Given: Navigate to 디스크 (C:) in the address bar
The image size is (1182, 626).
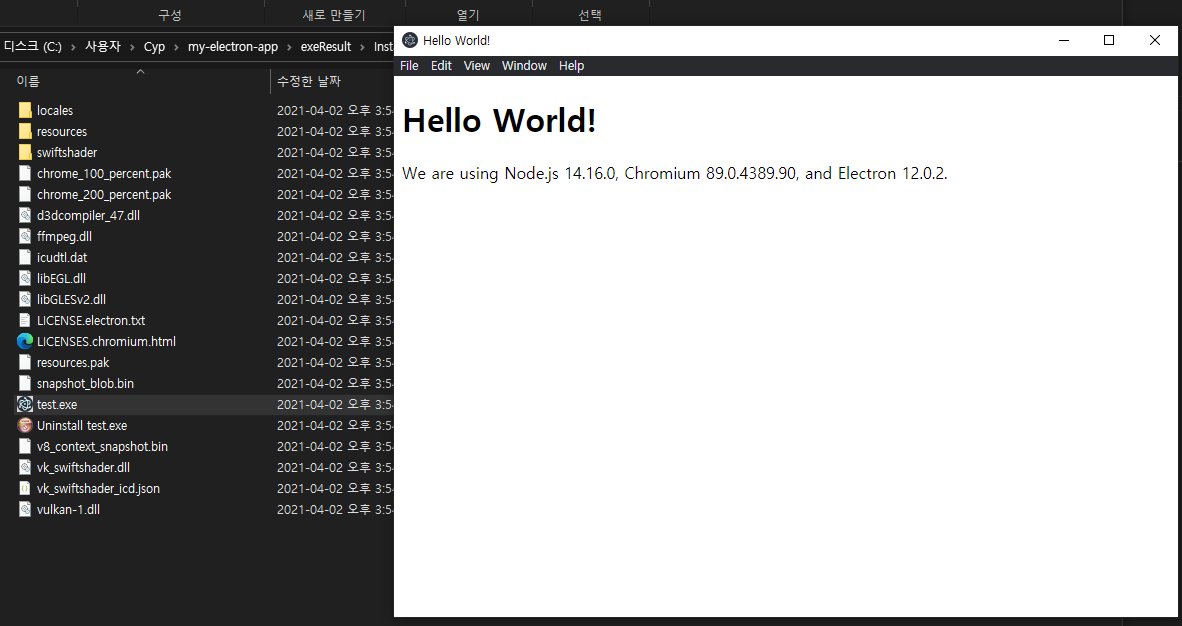Looking at the screenshot, I should (x=32, y=46).
